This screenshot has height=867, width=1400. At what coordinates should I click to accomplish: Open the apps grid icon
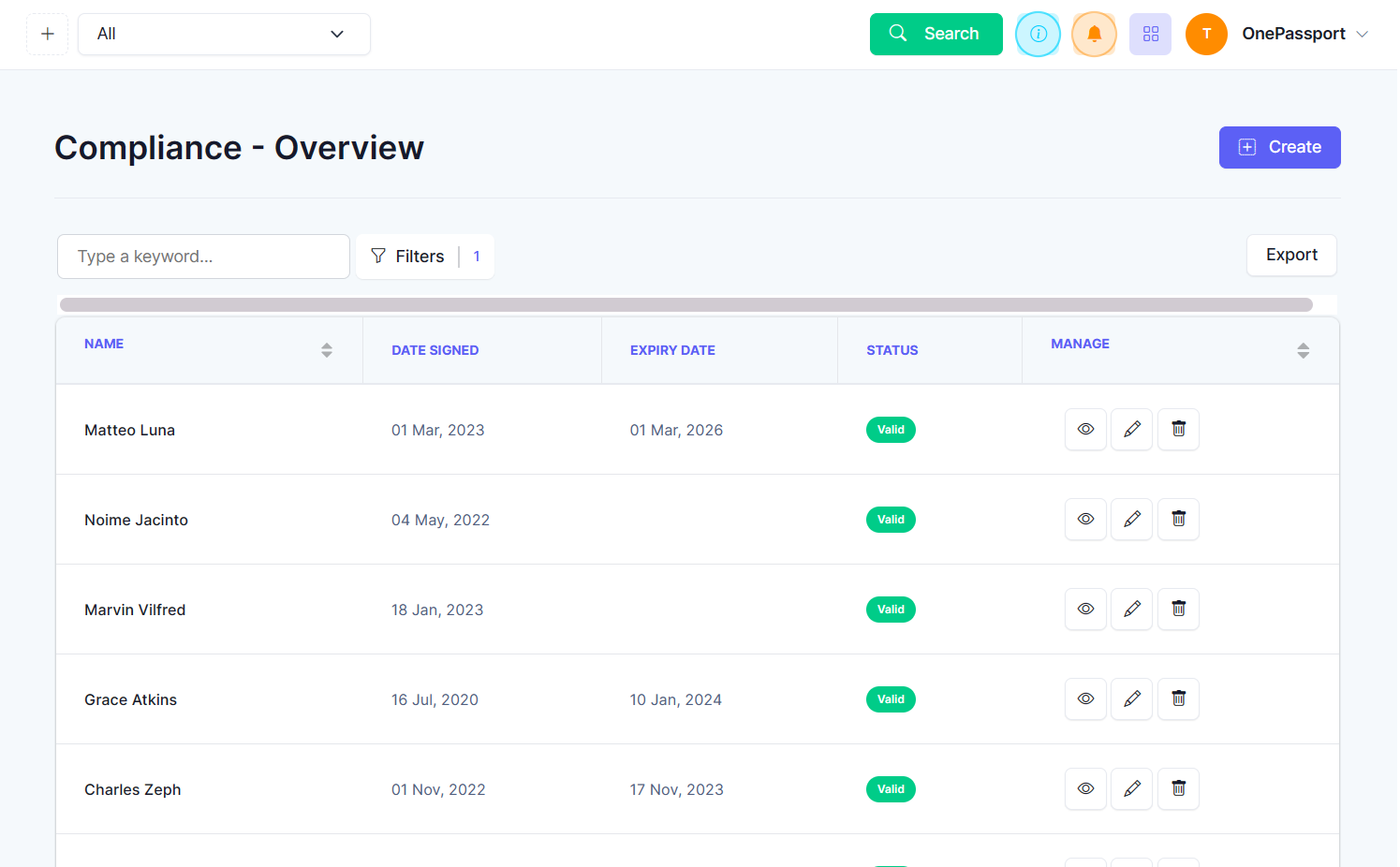click(x=1150, y=35)
